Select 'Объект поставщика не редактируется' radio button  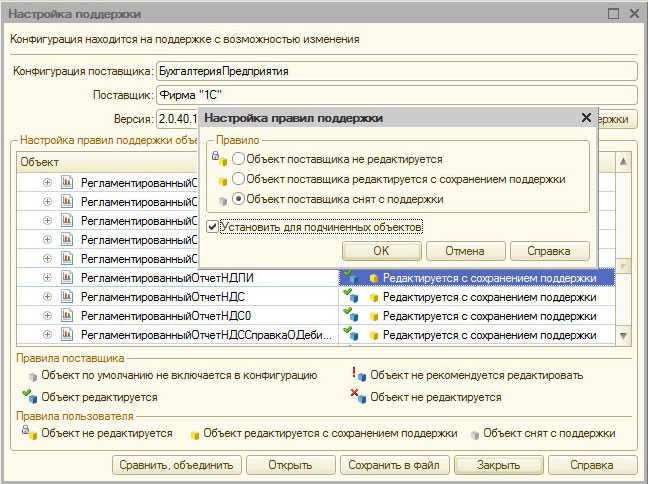tap(238, 159)
